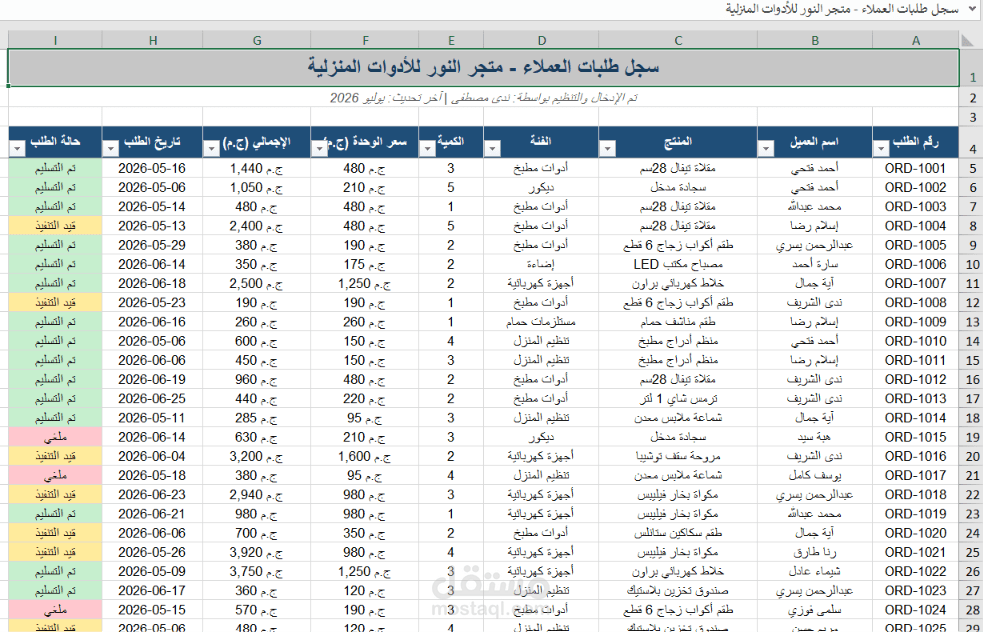Select customer cell هبة سيد

(815, 437)
